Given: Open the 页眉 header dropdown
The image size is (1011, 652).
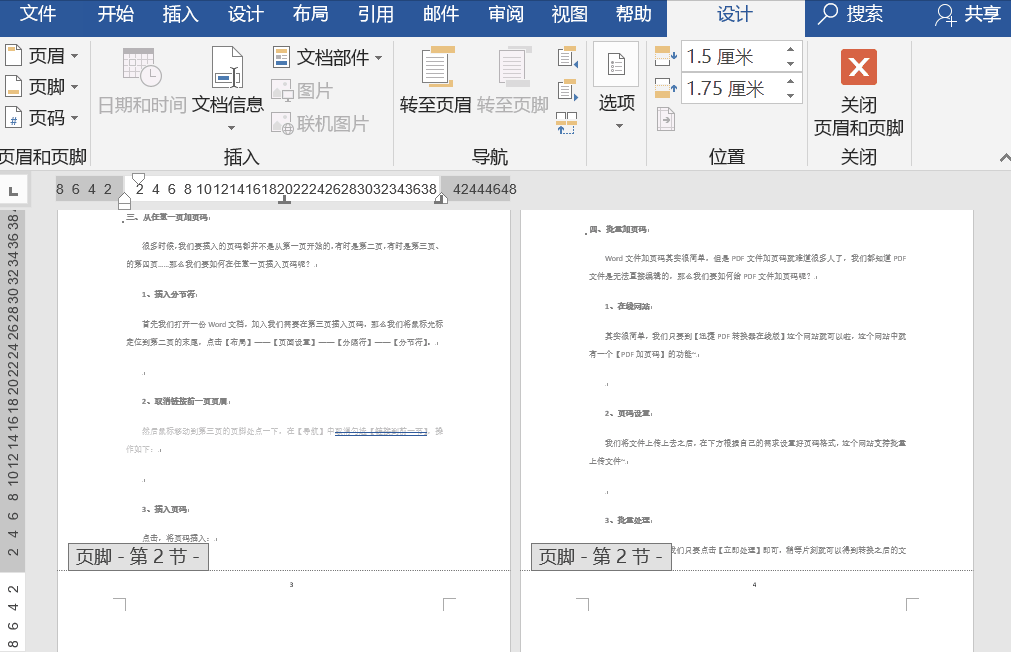Looking at the screenshot, I should [x=42, y=56].
